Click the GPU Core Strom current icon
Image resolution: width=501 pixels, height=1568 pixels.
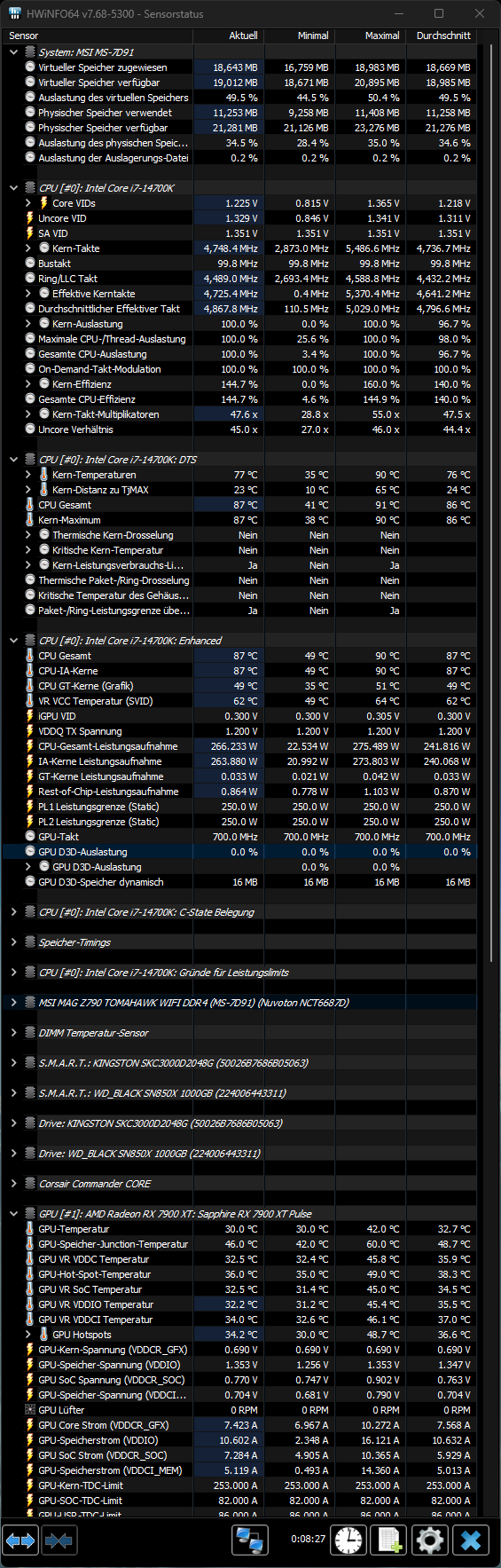coord(30,1425)
